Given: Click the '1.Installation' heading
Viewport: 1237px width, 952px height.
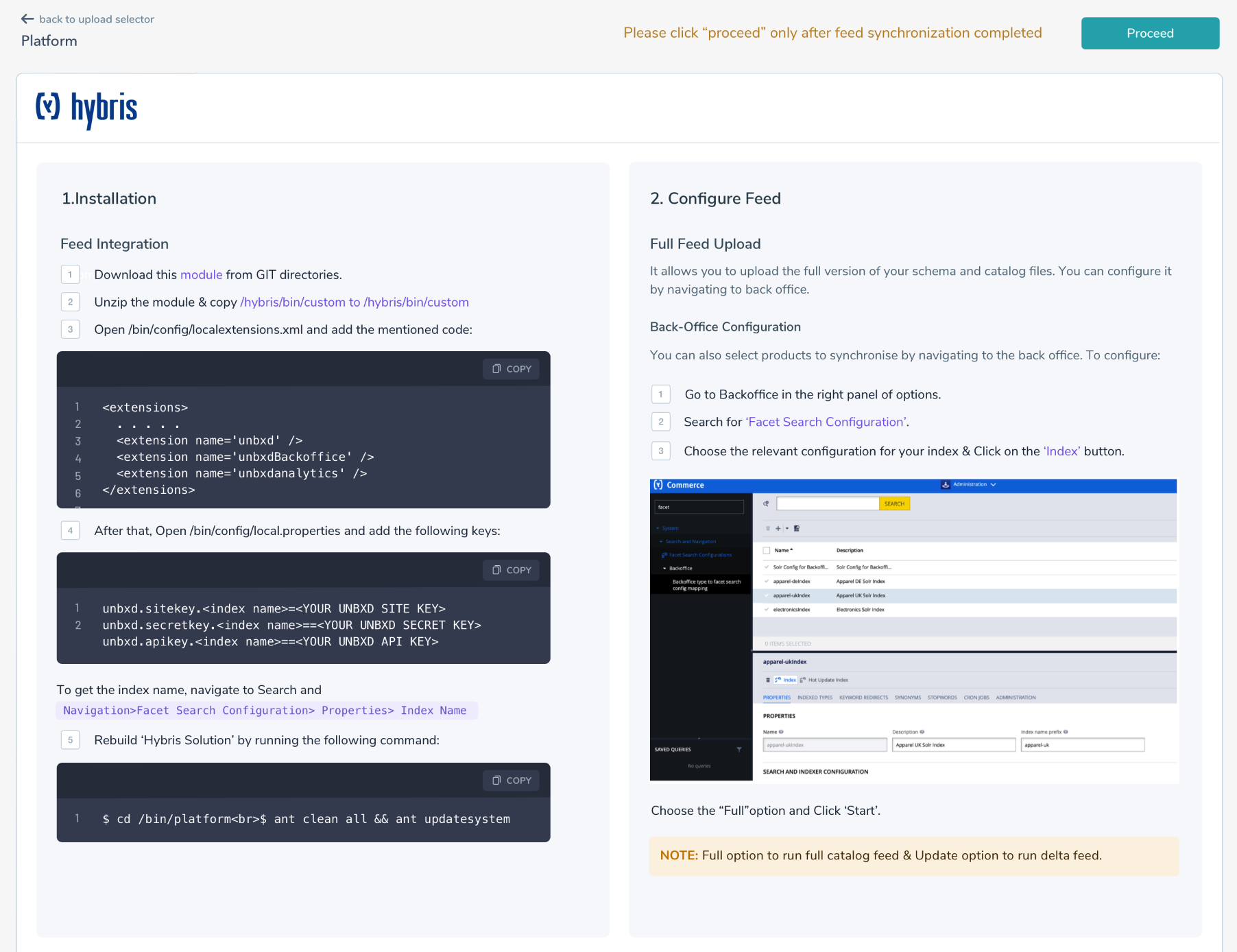Looking at the screenshot, I should point(109,198).
